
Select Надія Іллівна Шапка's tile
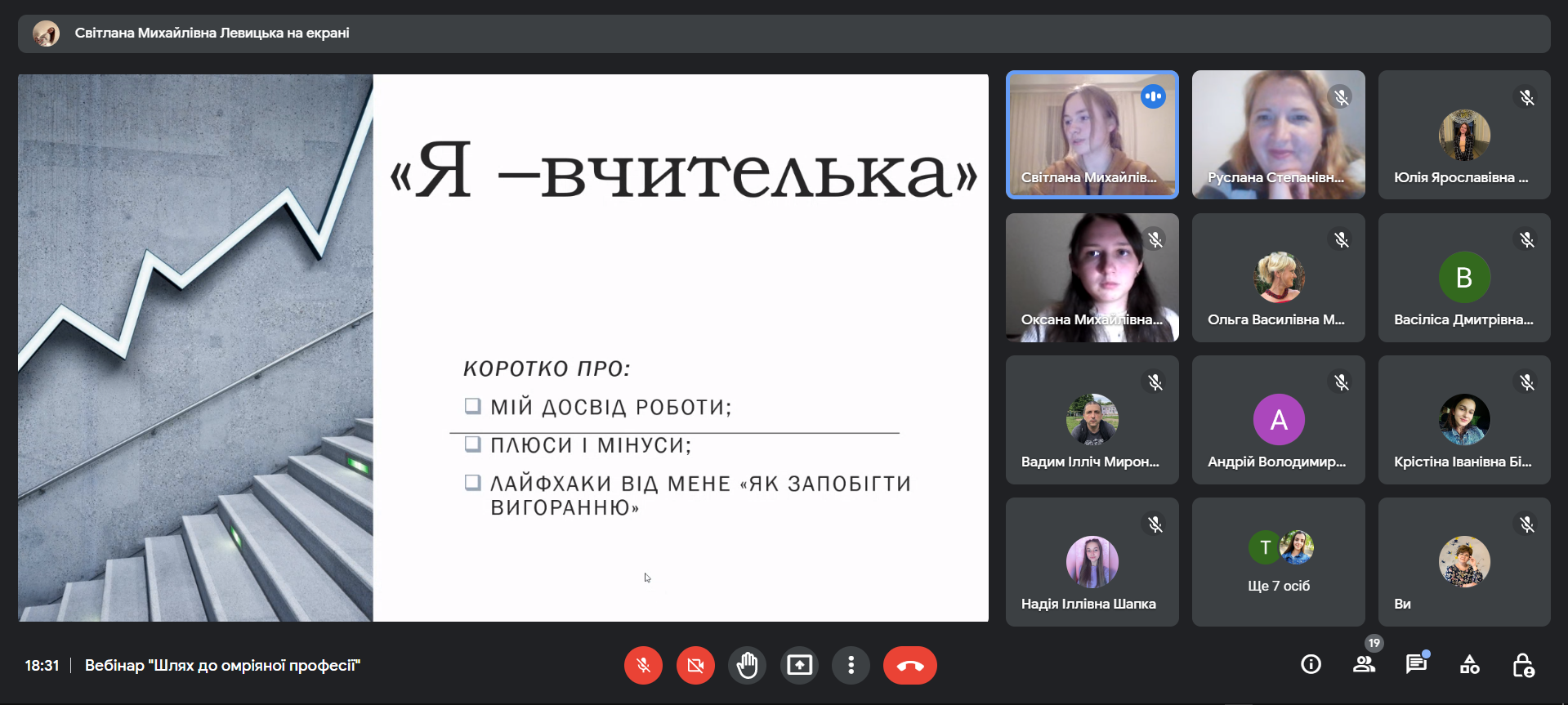click(x=1092, y=562)
